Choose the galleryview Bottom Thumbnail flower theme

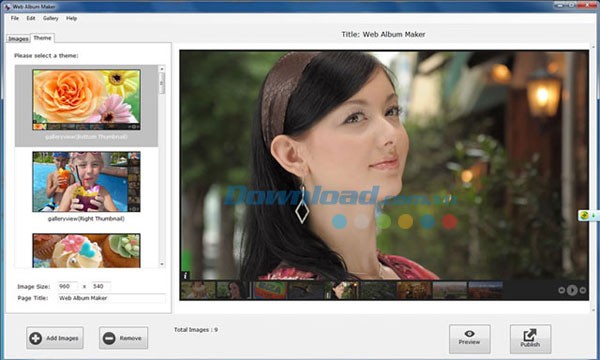click(86, 99)
